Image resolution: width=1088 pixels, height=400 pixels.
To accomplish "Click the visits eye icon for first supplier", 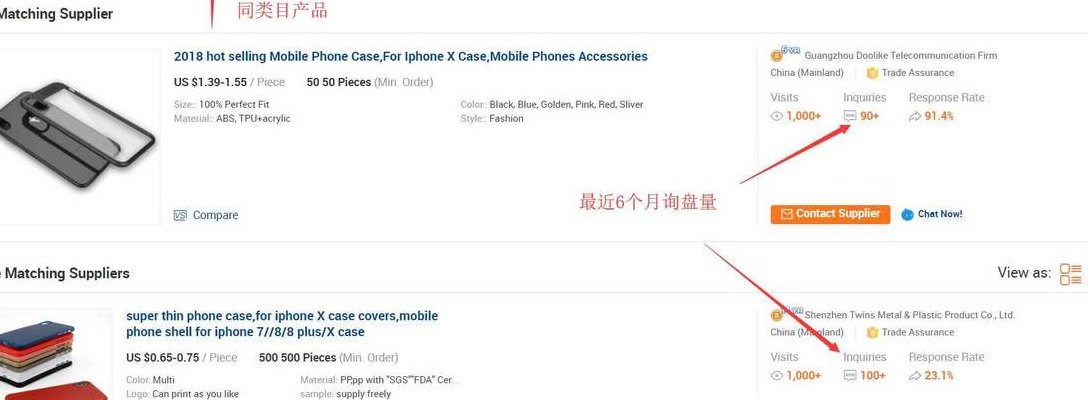I will click(x=776, y=117).
